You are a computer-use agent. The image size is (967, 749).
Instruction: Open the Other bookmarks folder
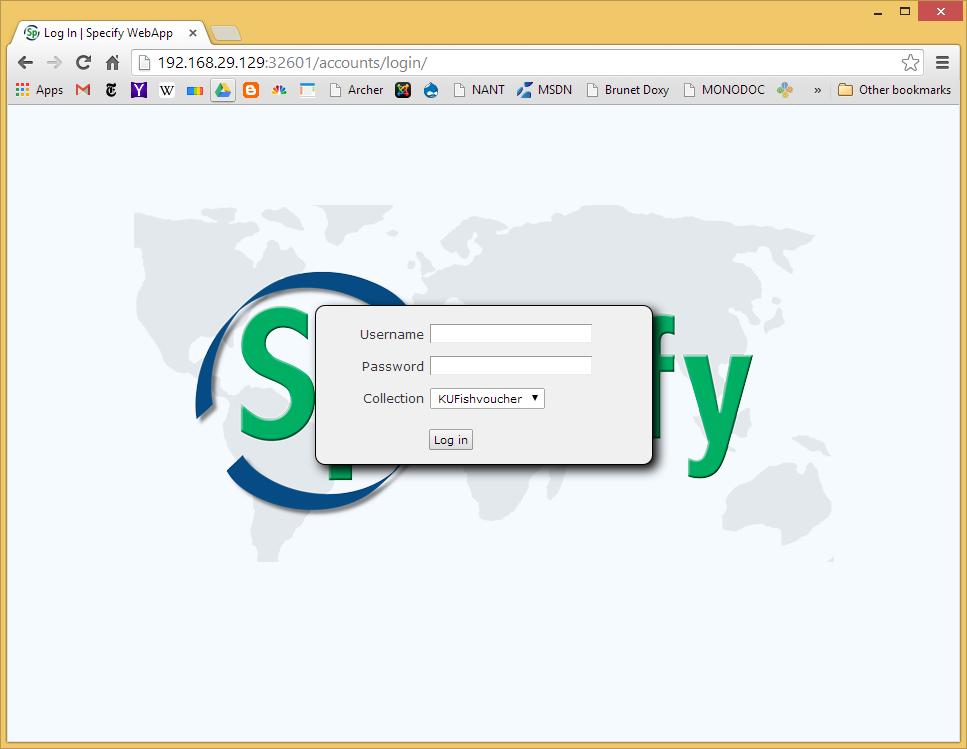(x=894, y=90)
